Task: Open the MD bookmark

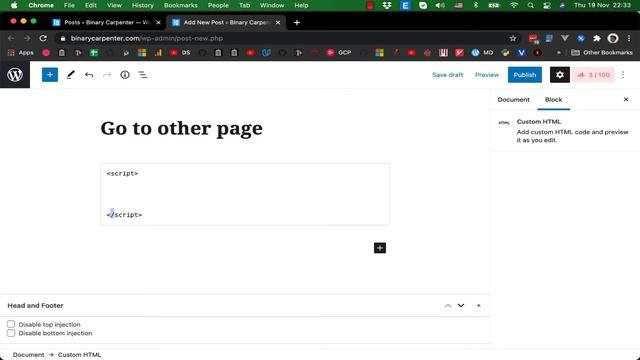Action: (x=482, y=53)
